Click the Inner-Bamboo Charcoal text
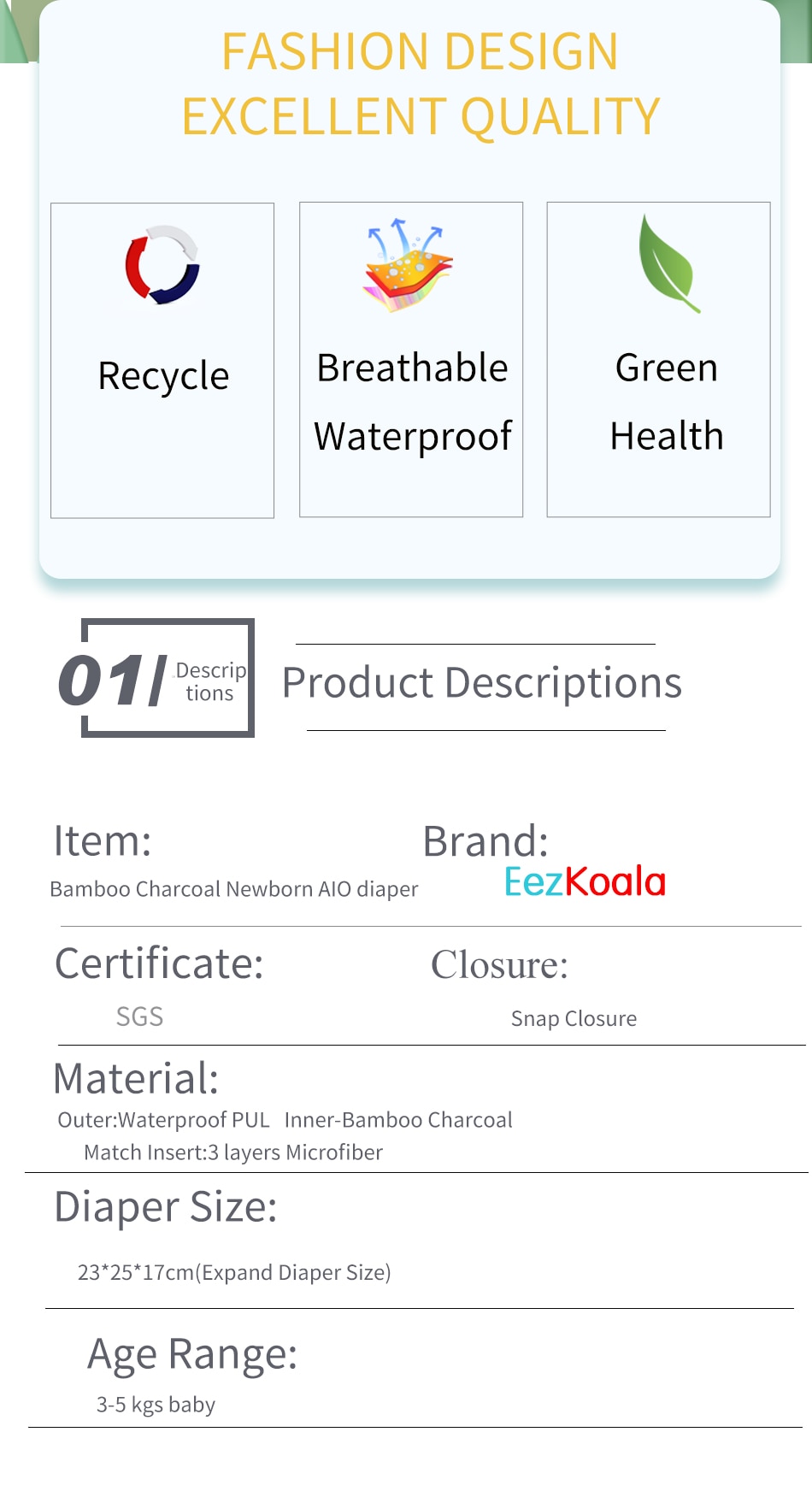 tap(398, 1120)
